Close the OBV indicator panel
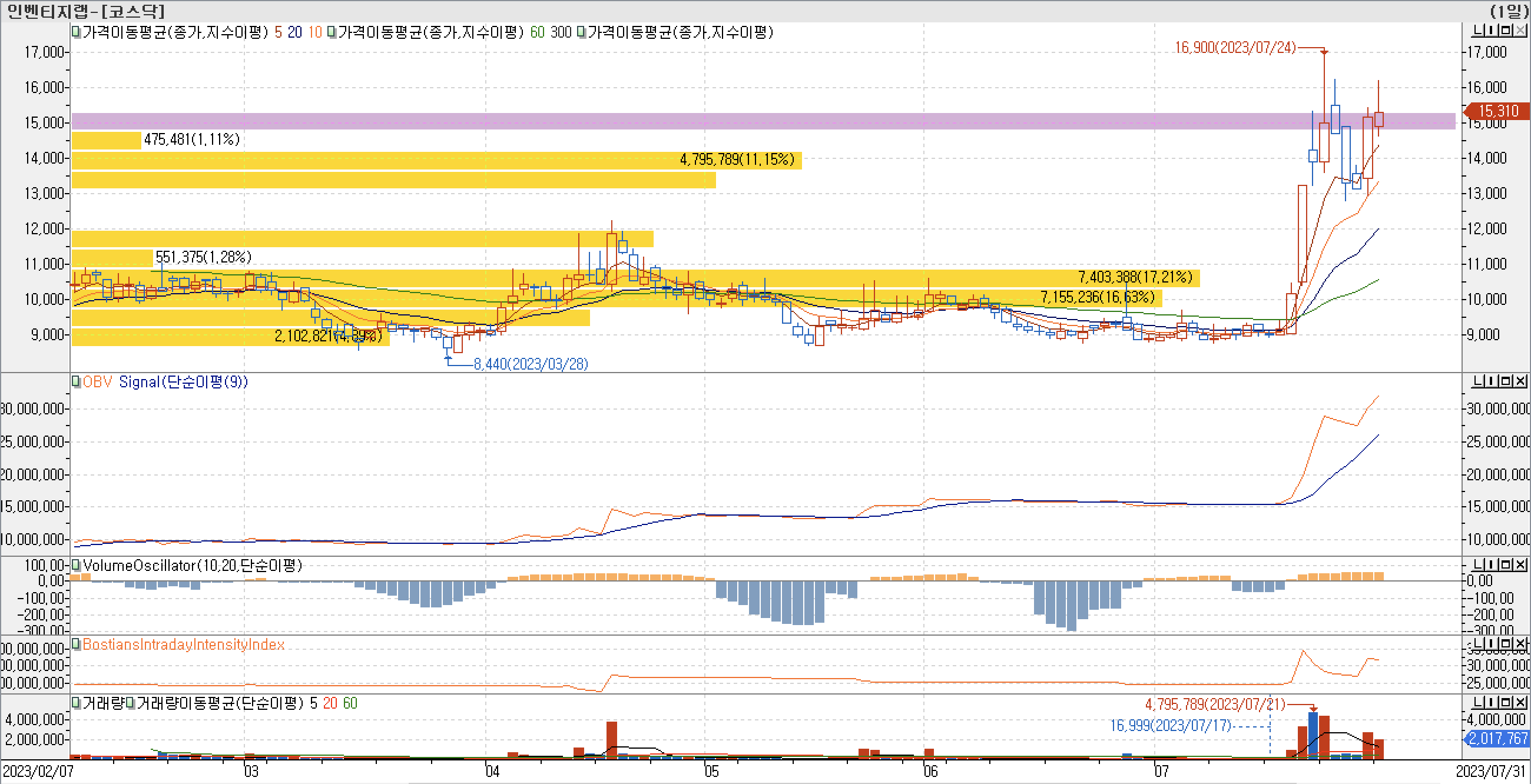 [x=1520, y=381]
